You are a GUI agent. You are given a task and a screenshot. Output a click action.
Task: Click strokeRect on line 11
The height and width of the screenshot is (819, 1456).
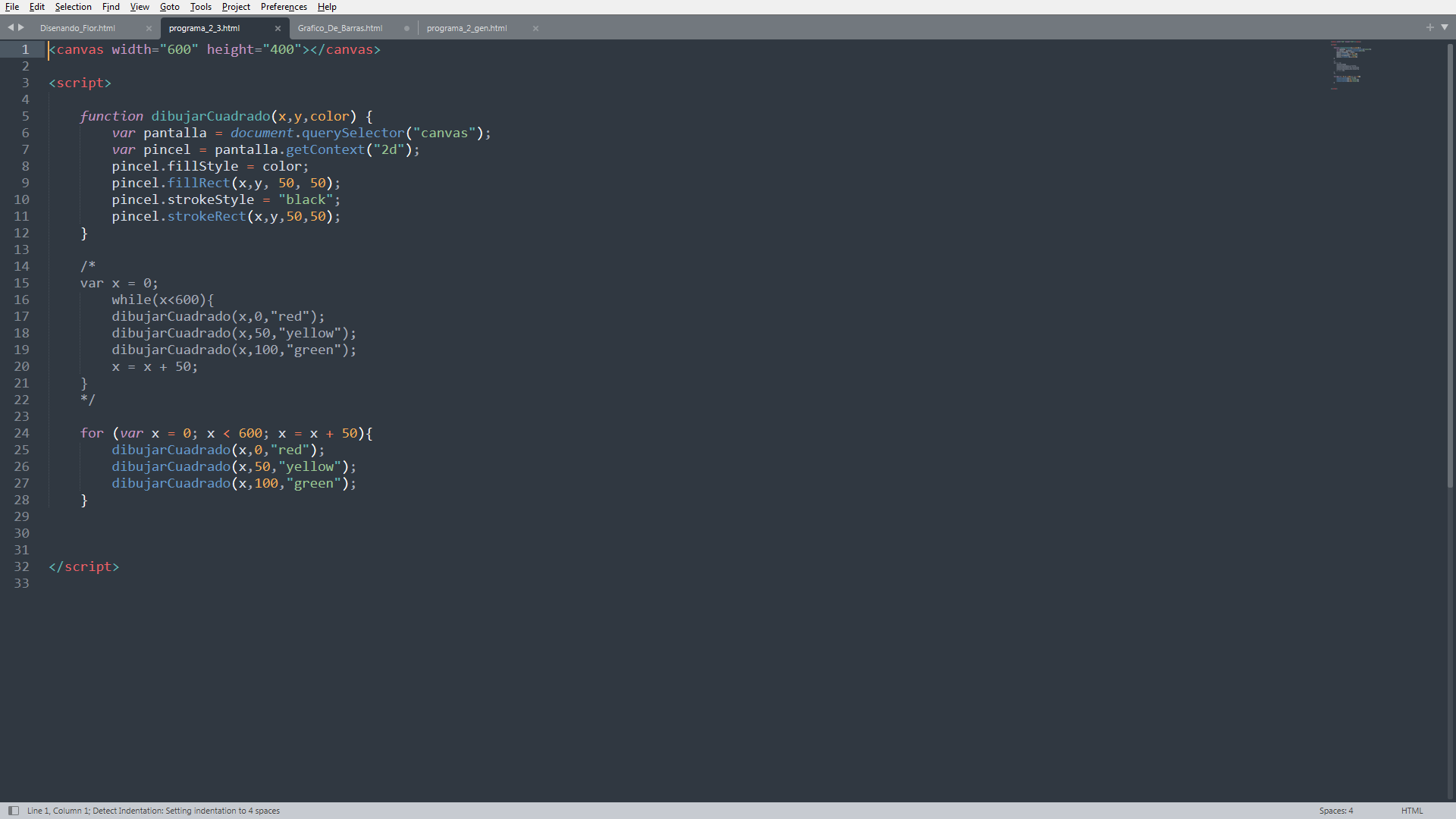click(x=207, y=216)
